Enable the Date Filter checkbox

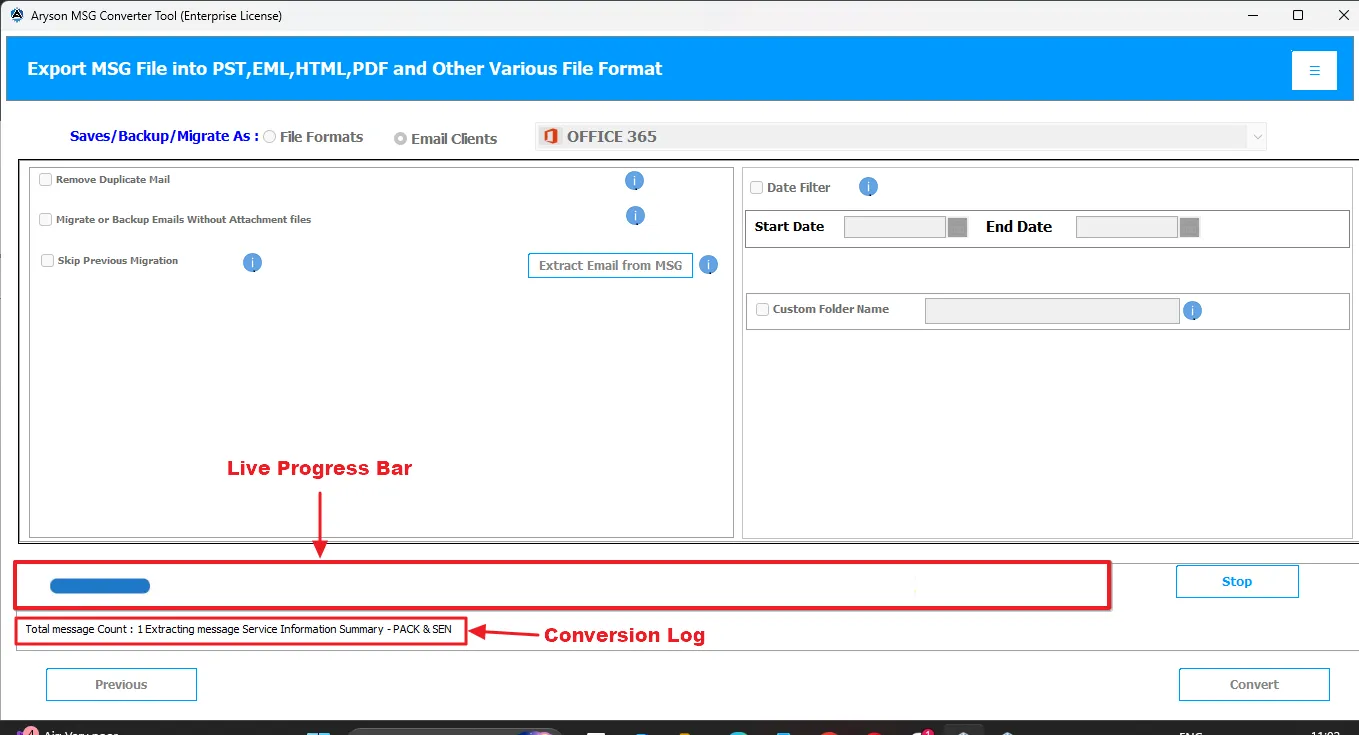click(757, 188)
